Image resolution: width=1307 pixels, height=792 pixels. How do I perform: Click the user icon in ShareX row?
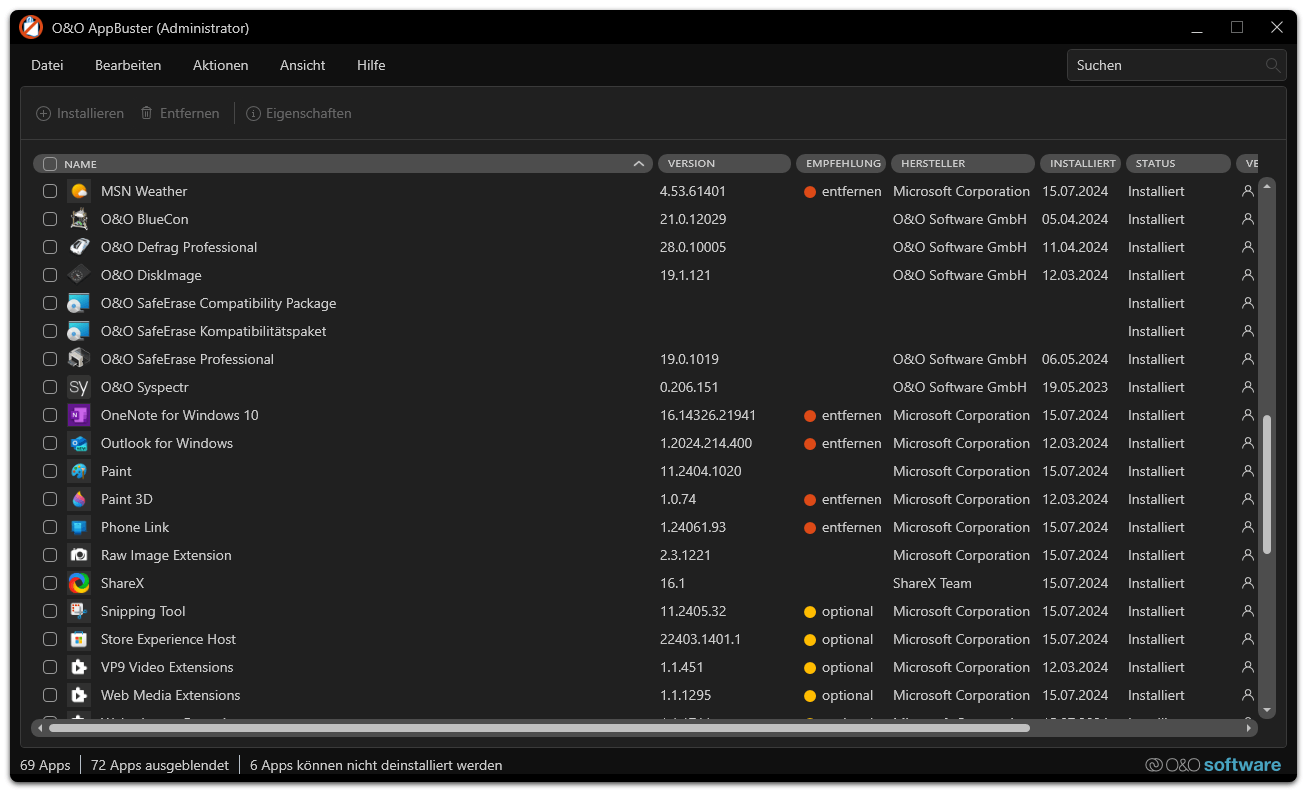[x=1247, y=583]
